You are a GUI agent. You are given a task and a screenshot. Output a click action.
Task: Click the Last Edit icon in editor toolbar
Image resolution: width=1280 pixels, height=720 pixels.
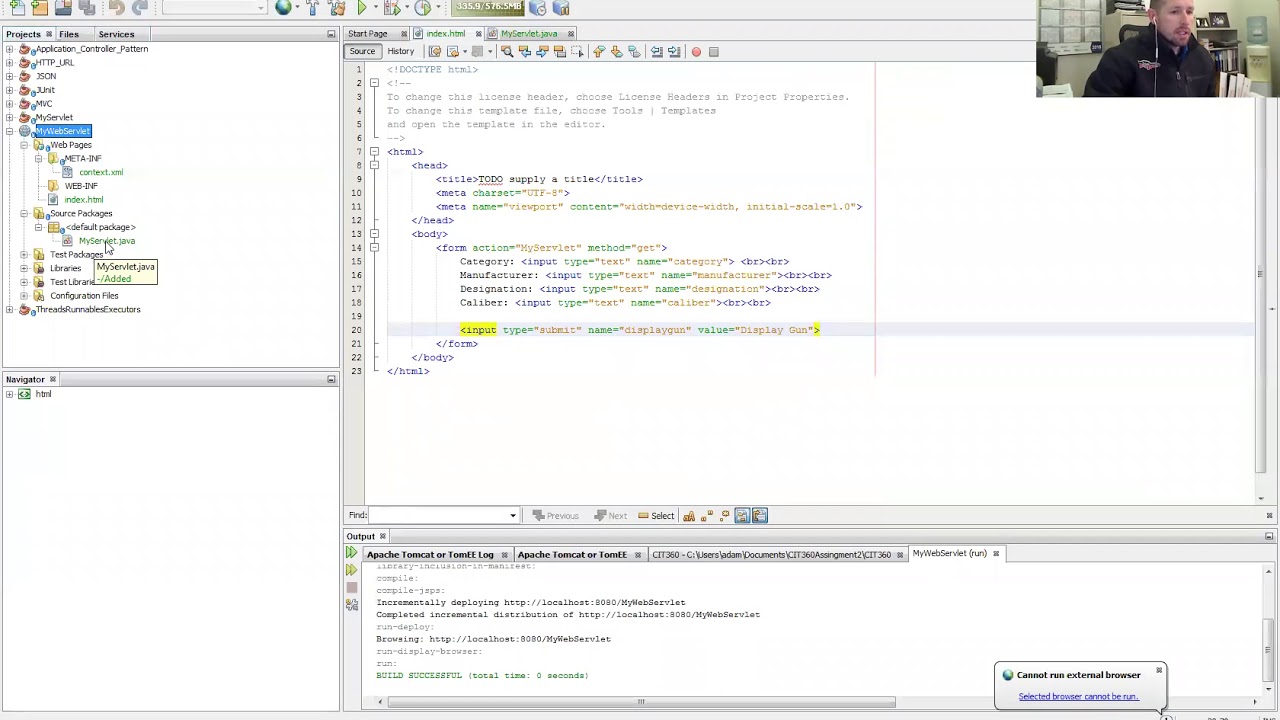[x=434, y=52]
